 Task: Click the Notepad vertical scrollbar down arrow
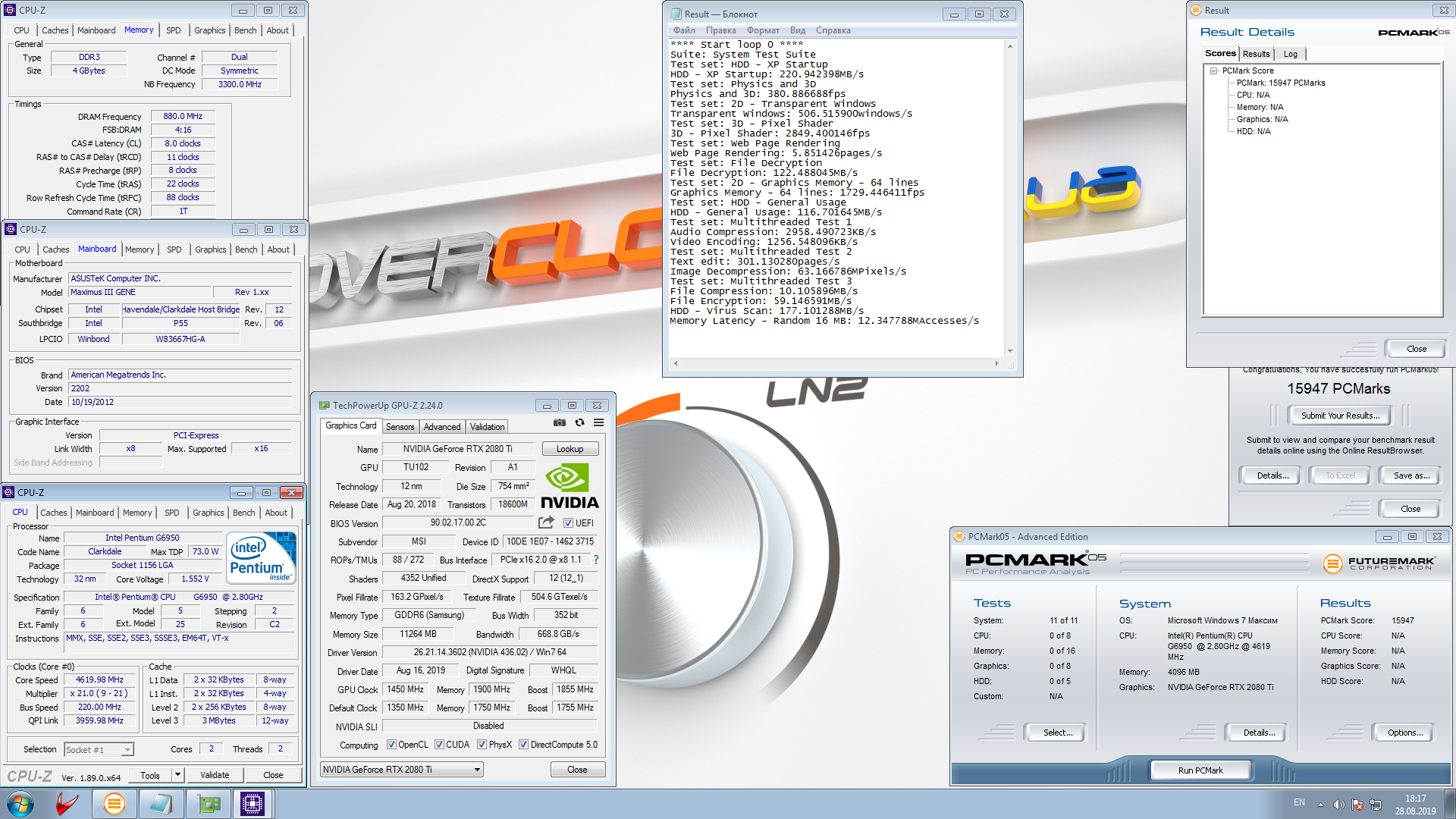point(1009,350)
